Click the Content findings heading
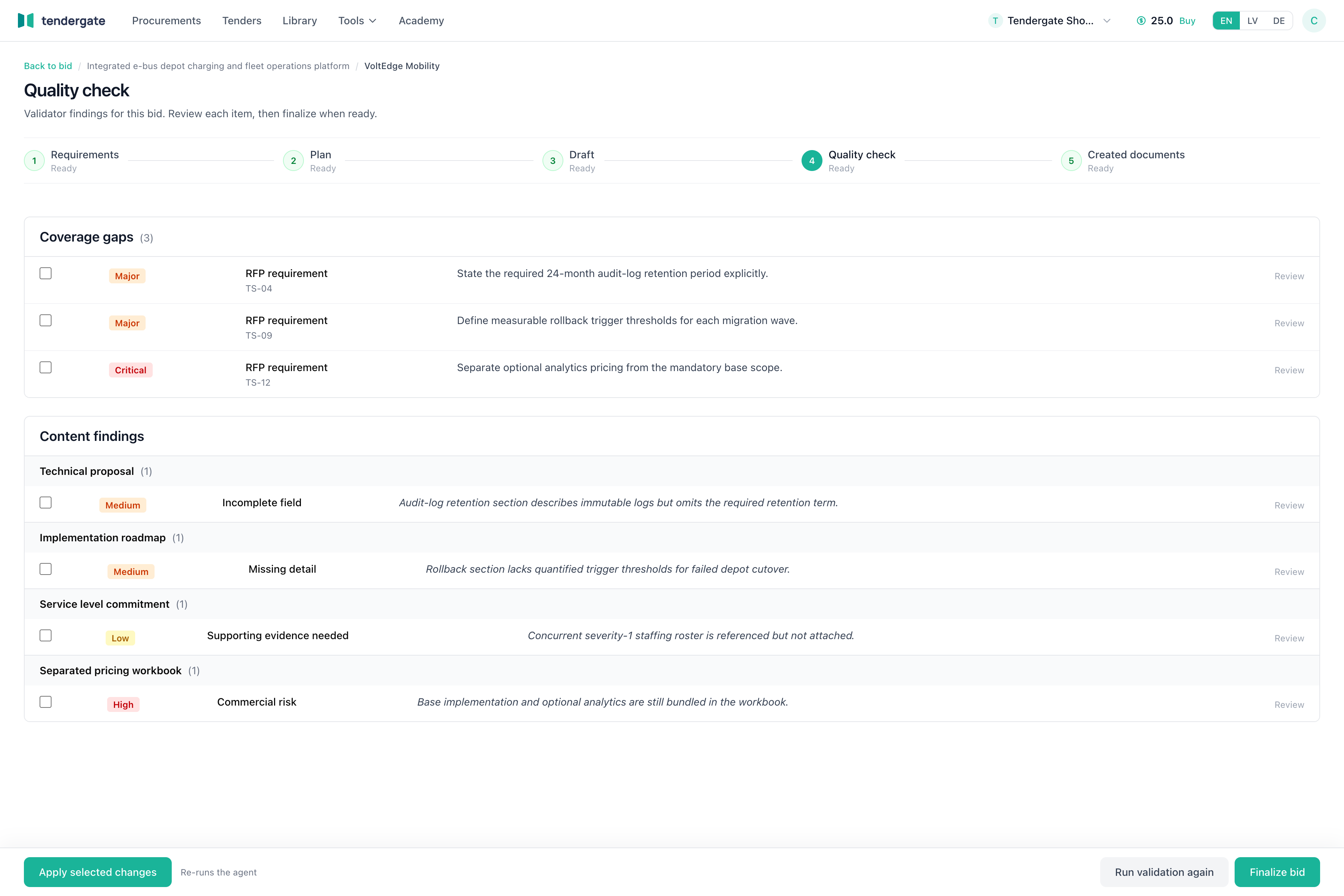This screenshot has height=896, width=1344. (x=91, y=436)
